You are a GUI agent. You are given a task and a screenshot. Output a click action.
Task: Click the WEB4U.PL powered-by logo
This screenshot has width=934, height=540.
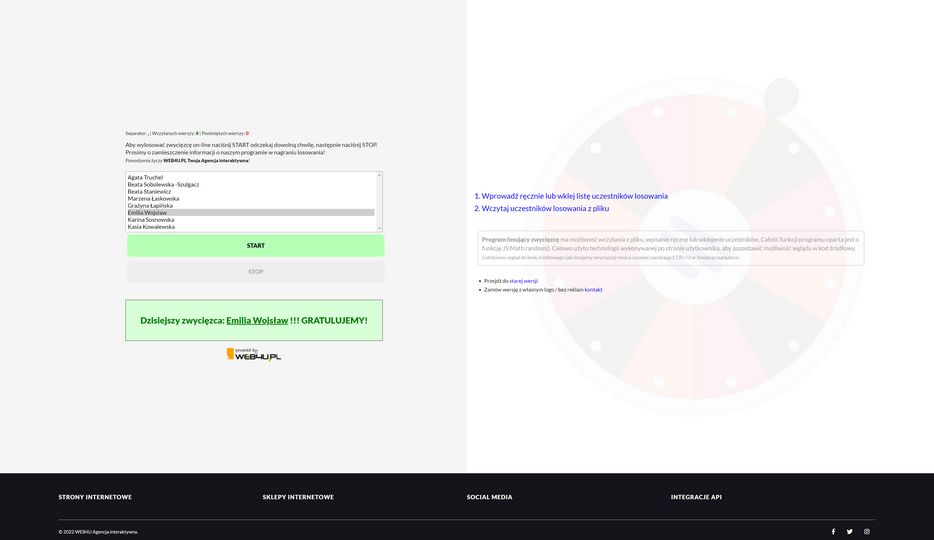254,354
